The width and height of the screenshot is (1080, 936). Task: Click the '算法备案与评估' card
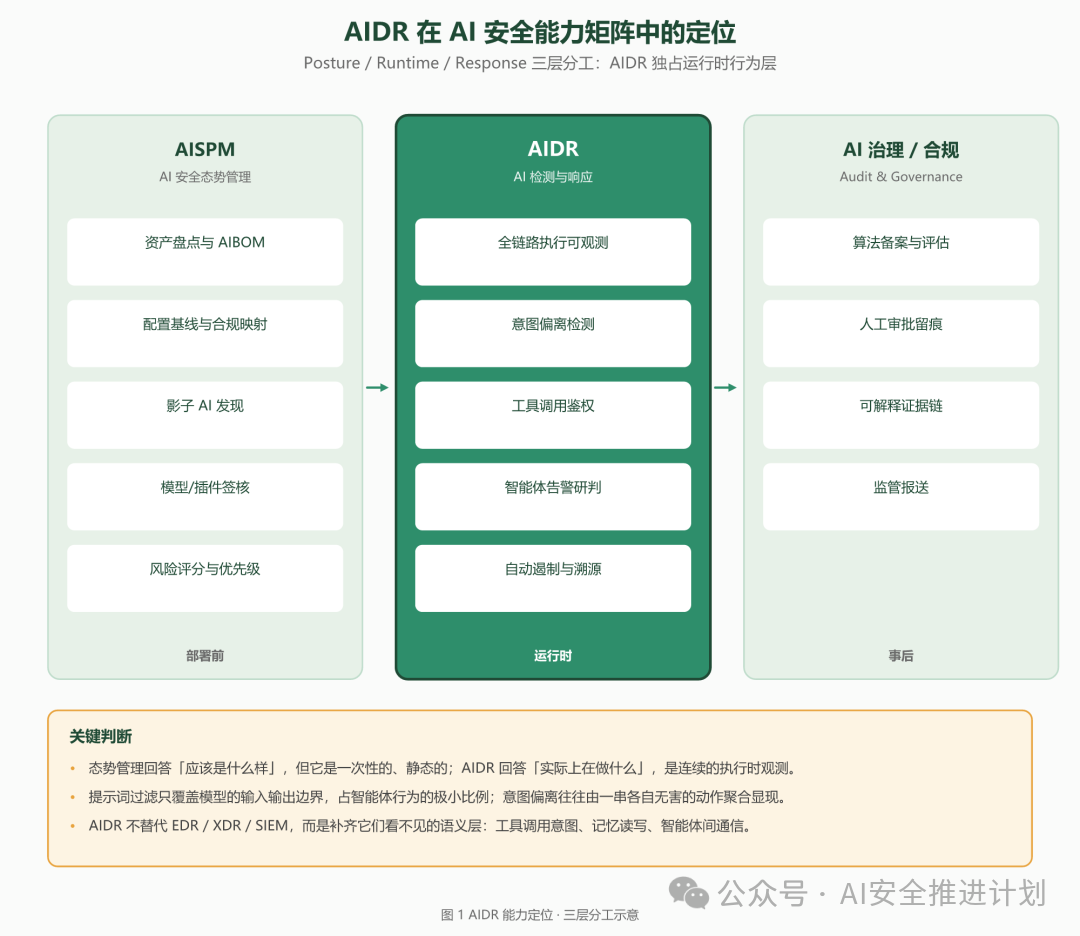pos(901,251)
